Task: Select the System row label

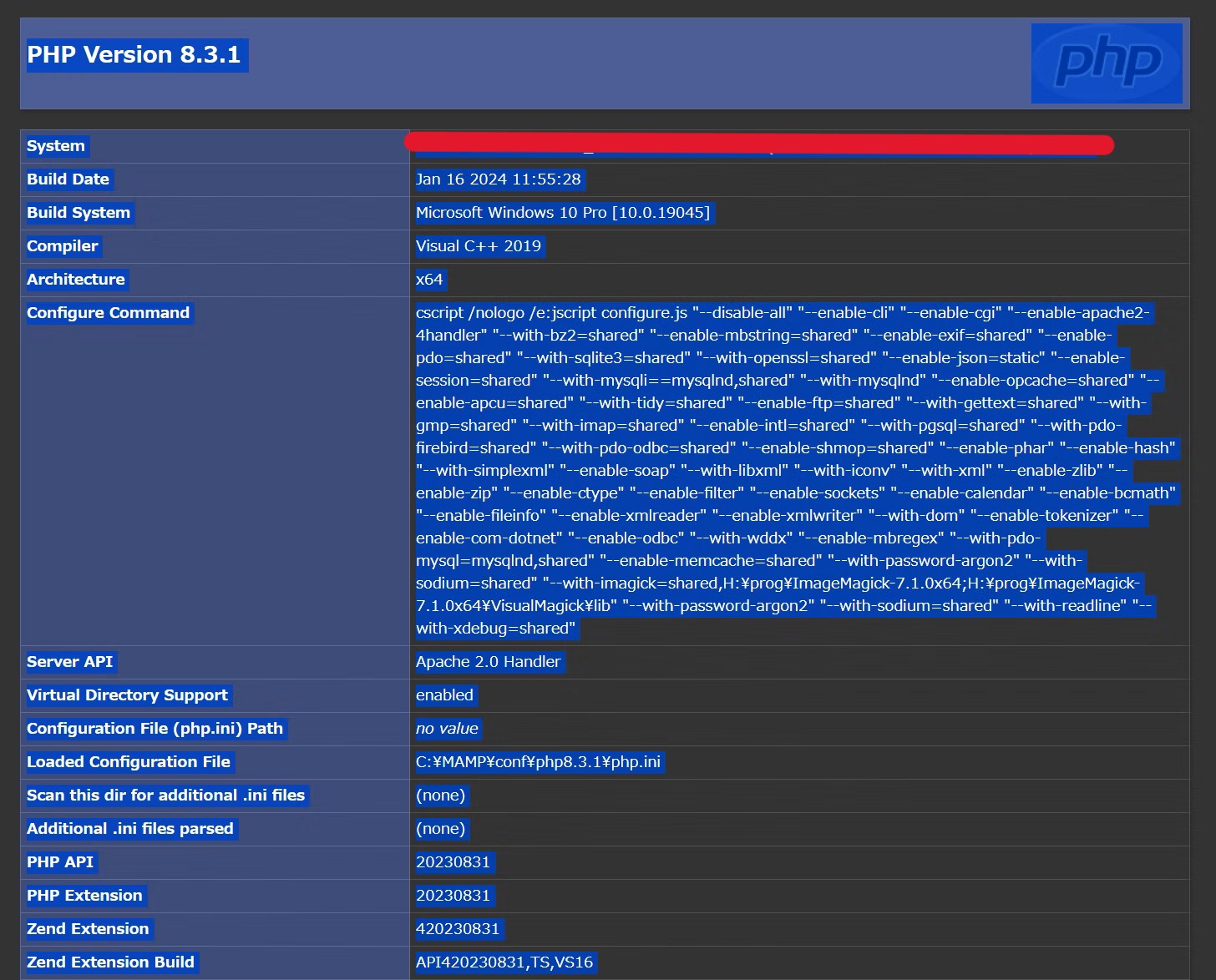Action: pos(55,145)
